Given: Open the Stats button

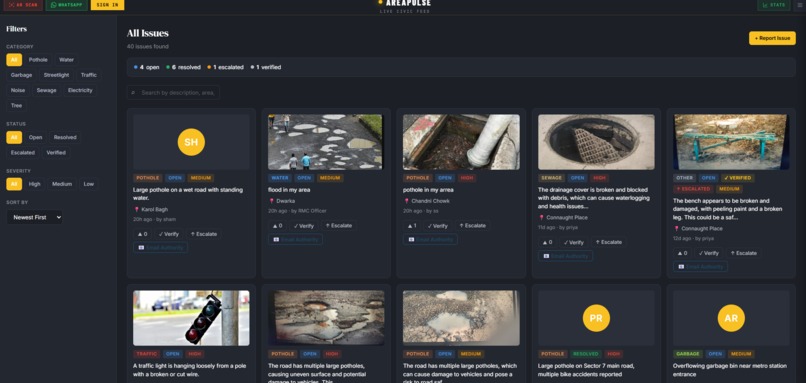Looking at the screenshot, I should [774, 5].
